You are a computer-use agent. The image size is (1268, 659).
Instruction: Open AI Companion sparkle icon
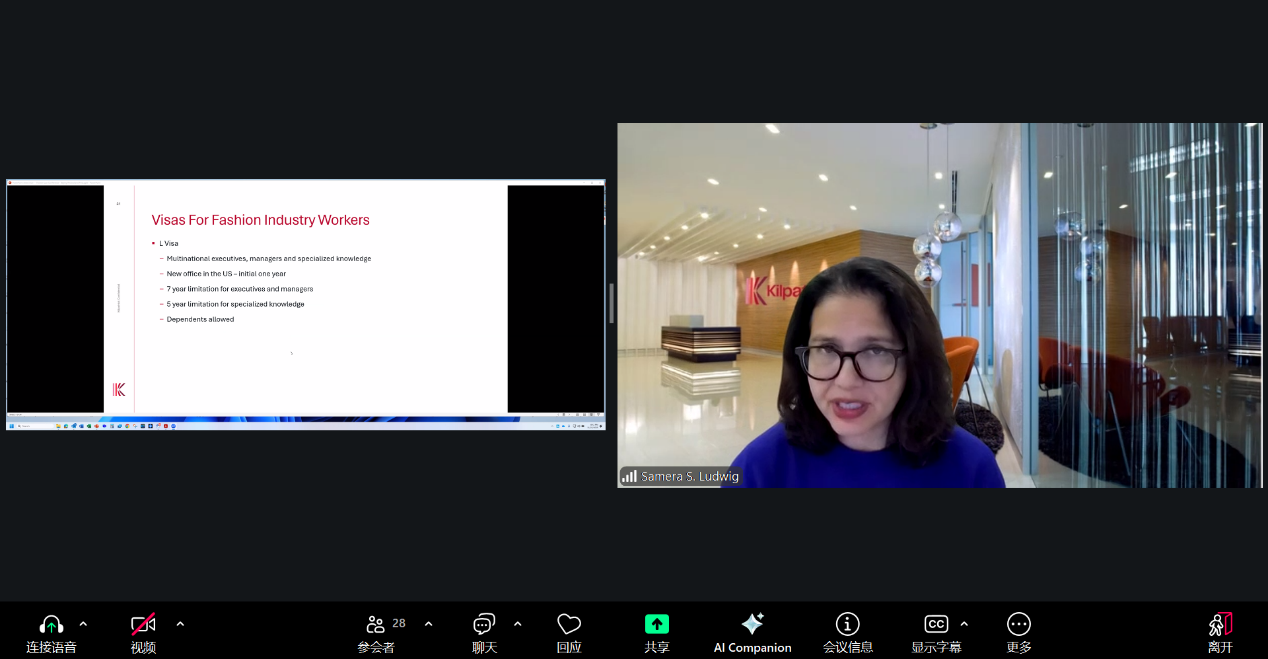pyautogui.click(x=752, y=625)
